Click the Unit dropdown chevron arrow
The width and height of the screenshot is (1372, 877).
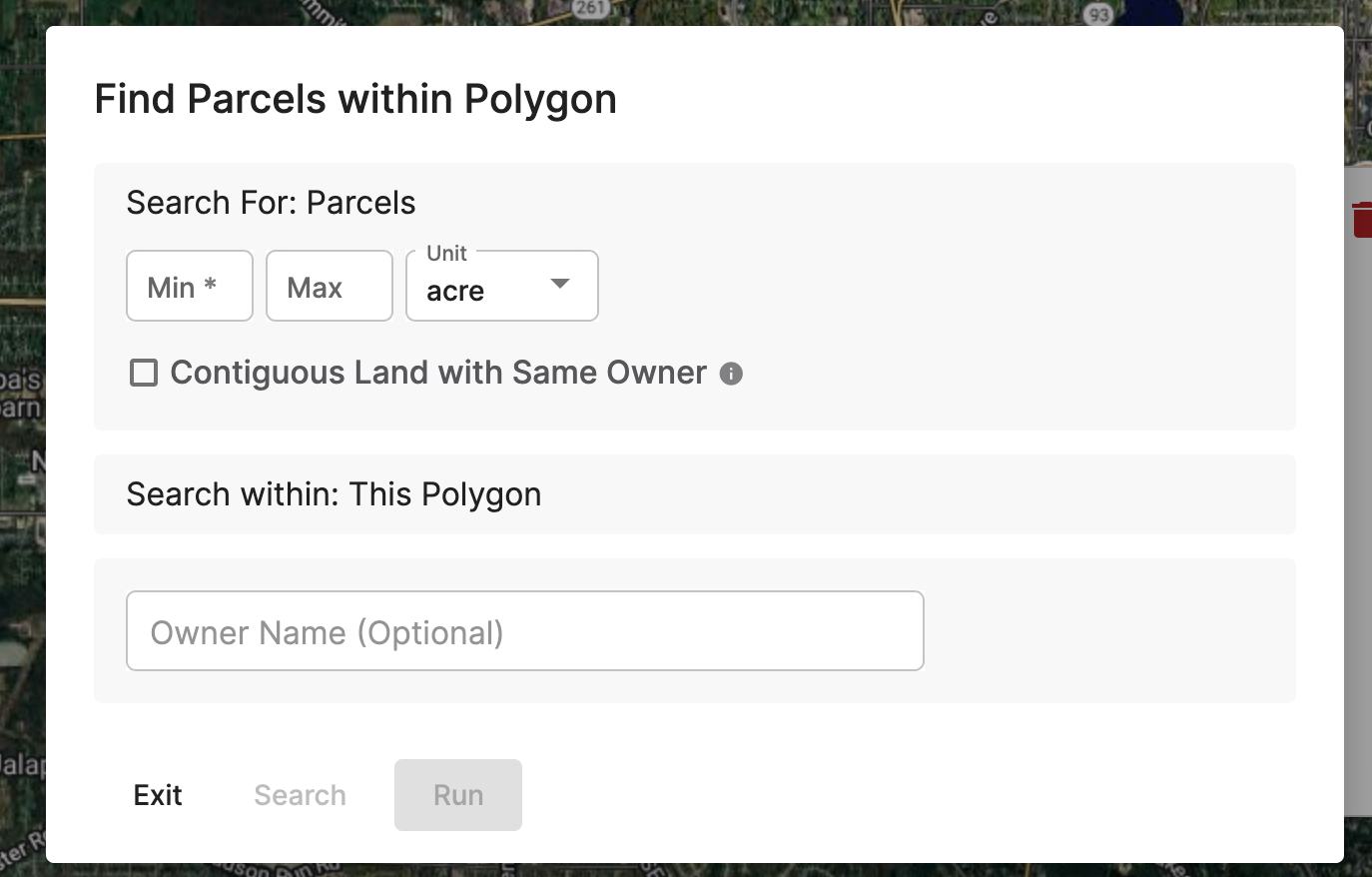(x=560, y=285)
